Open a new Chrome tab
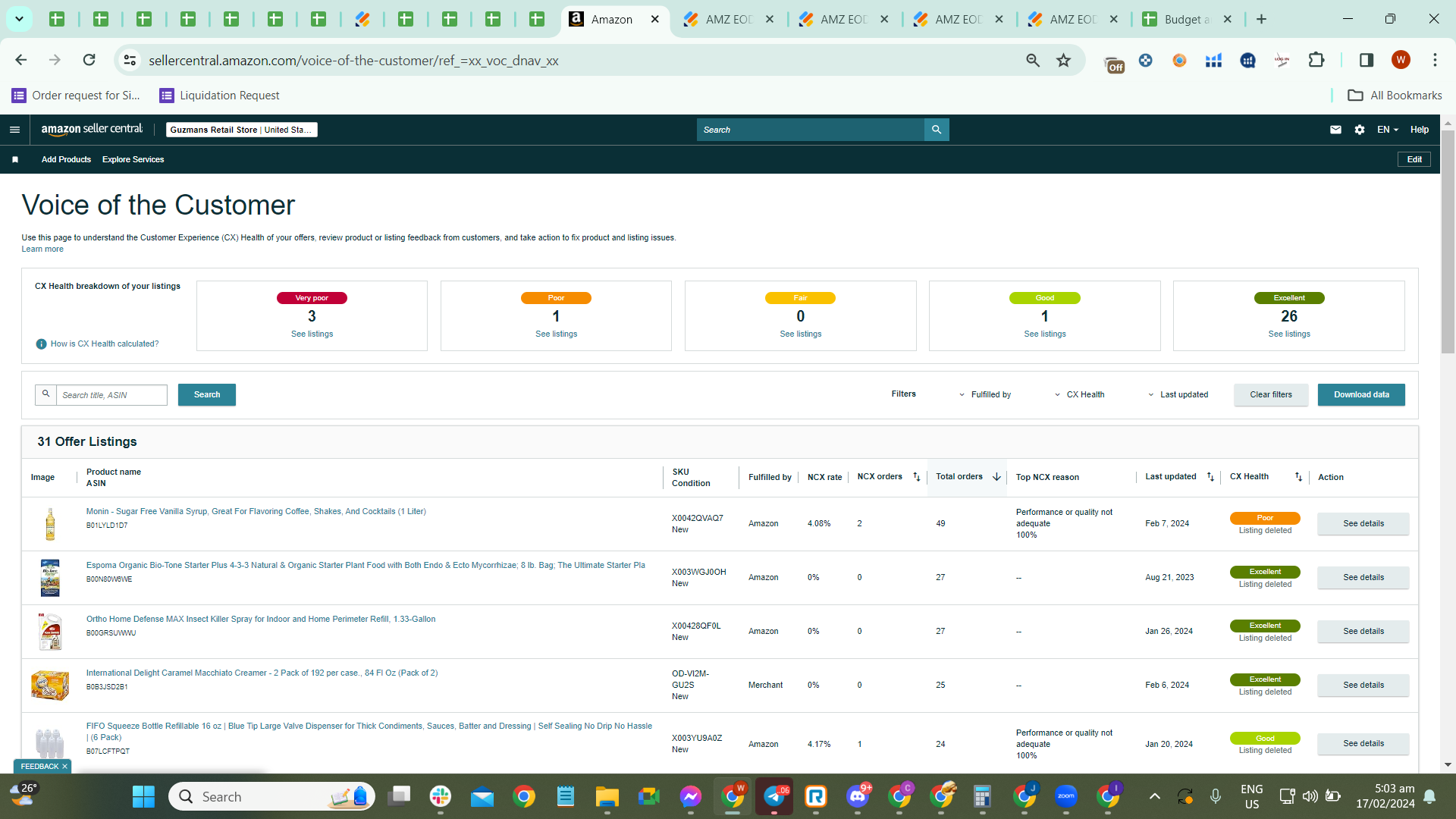Screen dimensions: 1456x819 [1261, 19]
